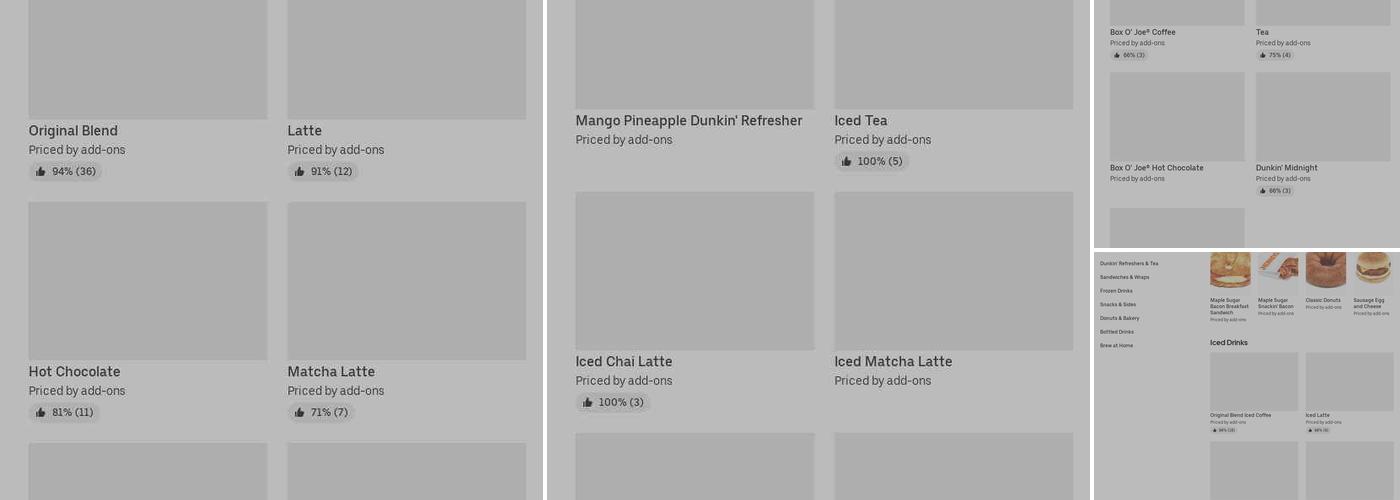Click Dunkin' Midnight thumbs-up rating icon
1400x500 pixels.
point(1263,191)
